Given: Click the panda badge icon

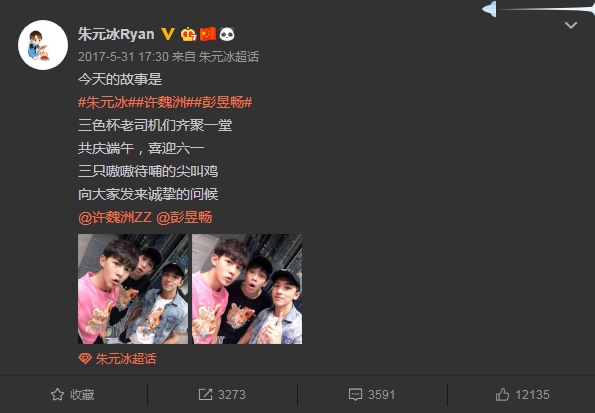Looking at the screenshot, I should tap(227, 34).
